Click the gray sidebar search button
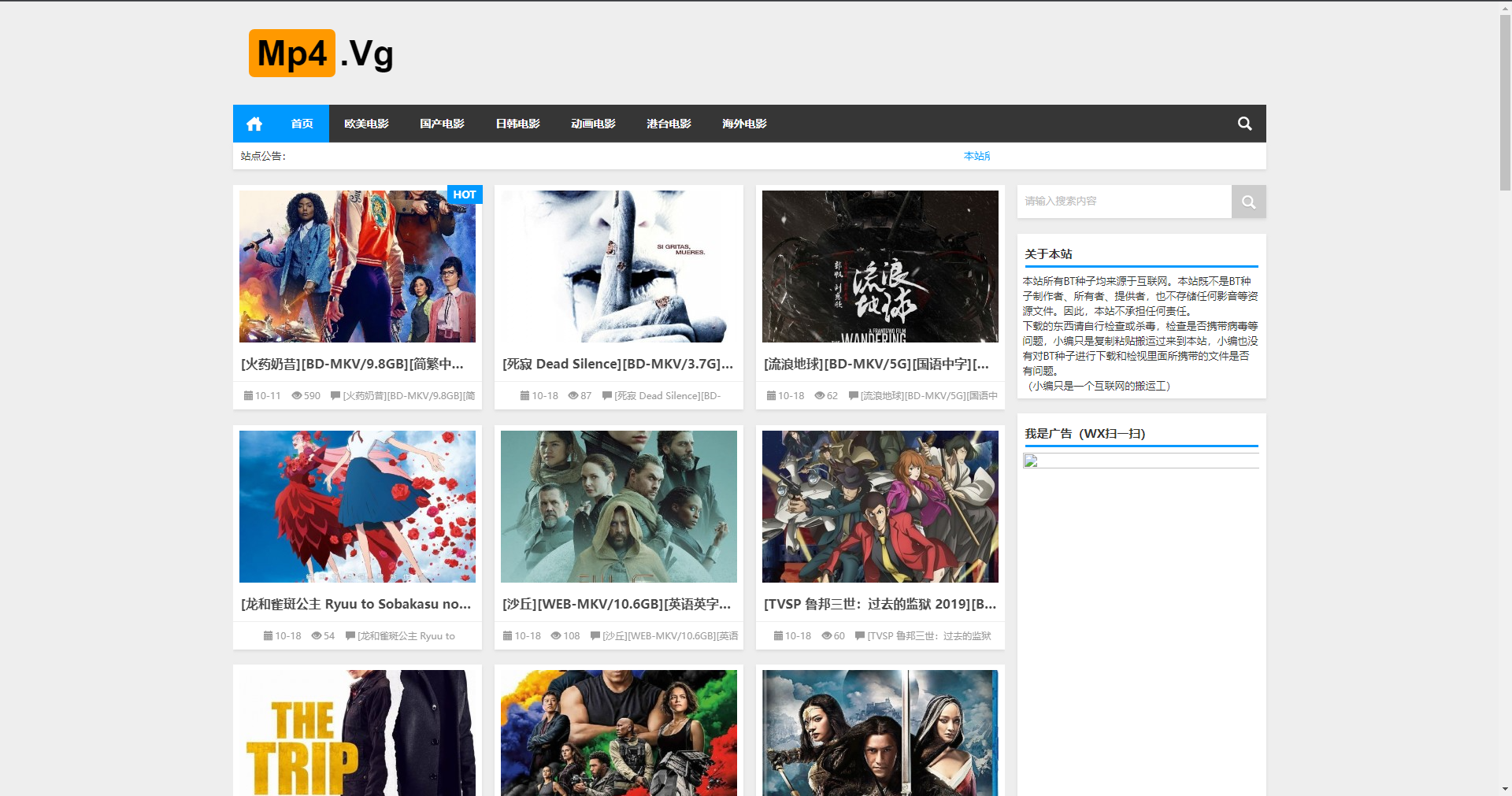 coord(1249,202)
